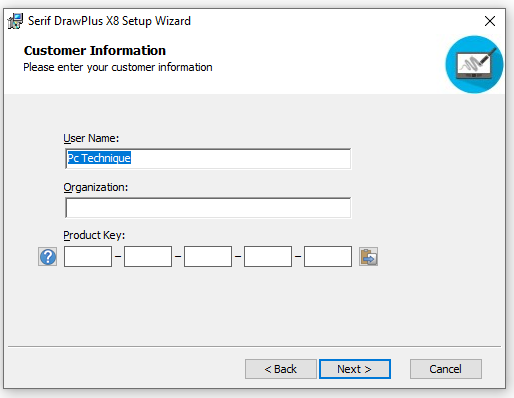Select the first Product Key box

coord(88,256)
